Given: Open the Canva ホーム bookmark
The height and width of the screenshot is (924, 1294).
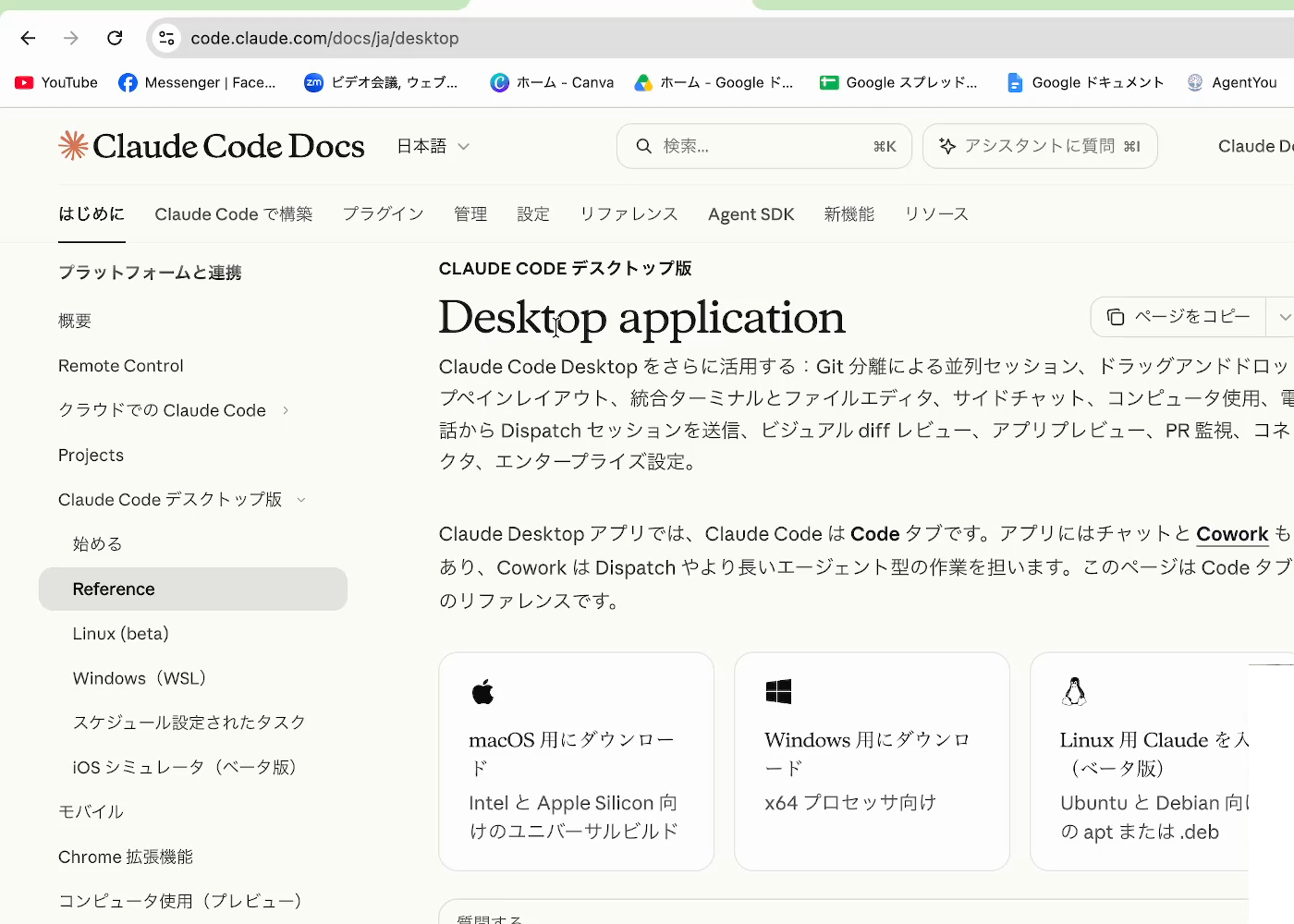Looking at the screenshot, I should [x=552, y=82].
